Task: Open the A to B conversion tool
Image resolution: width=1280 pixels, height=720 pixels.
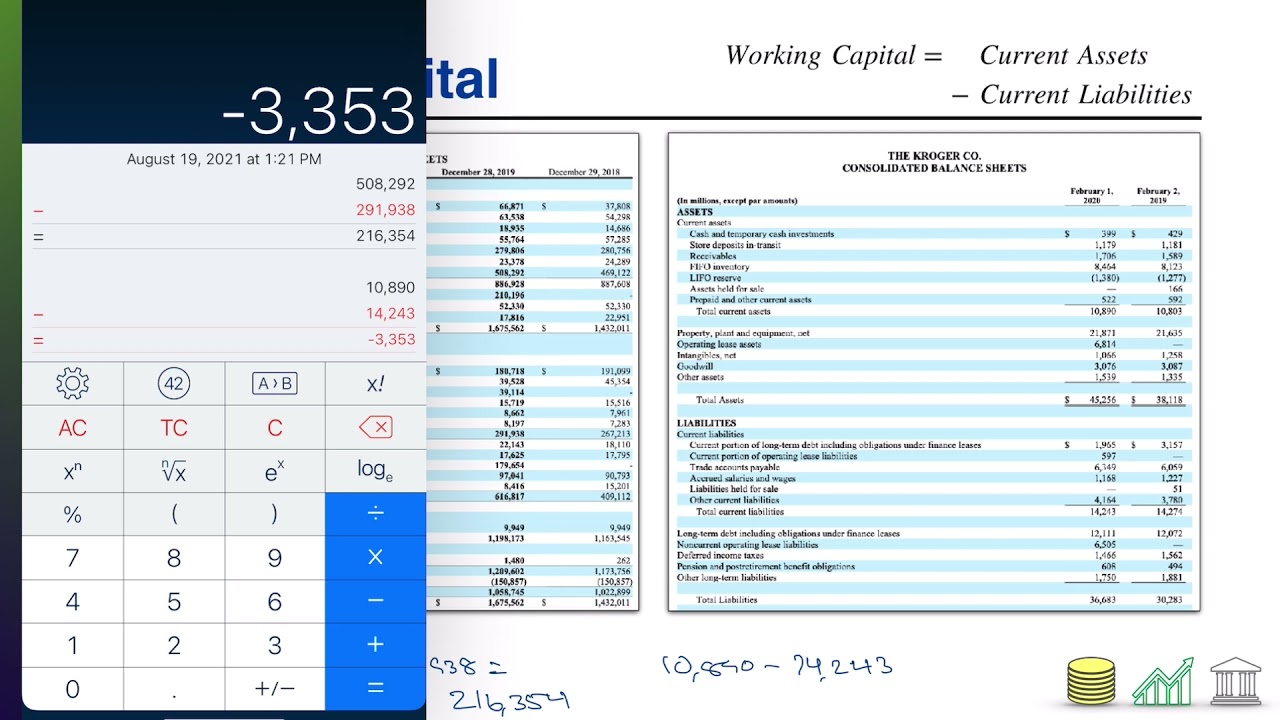Action: (275, 383)
